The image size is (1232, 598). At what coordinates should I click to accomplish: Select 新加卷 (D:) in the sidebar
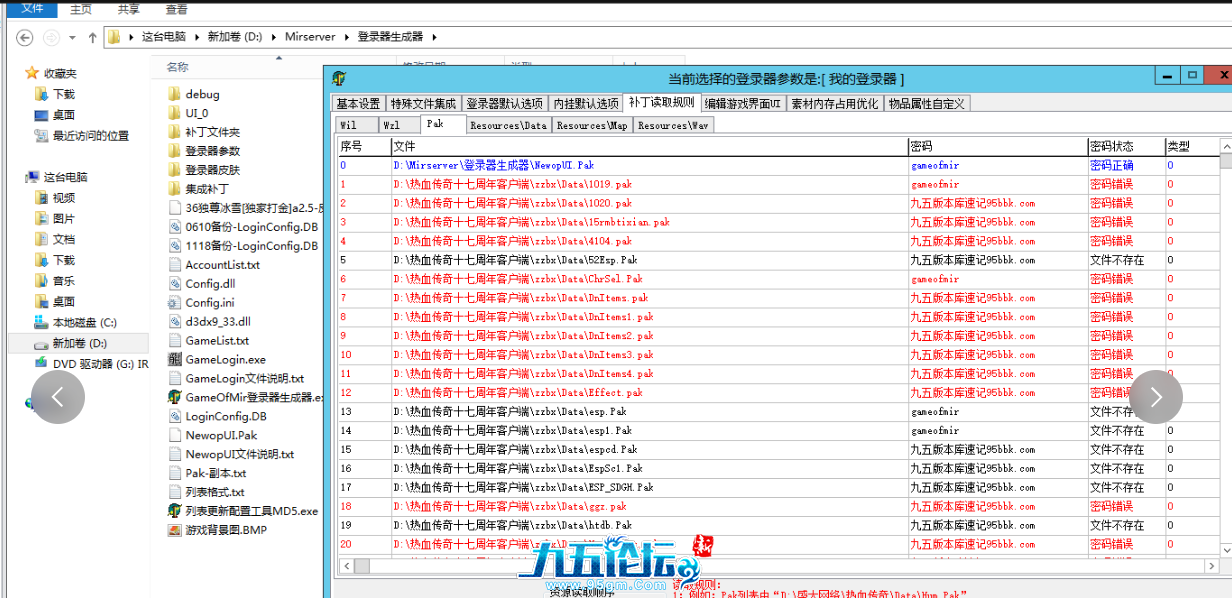point(80,343)
